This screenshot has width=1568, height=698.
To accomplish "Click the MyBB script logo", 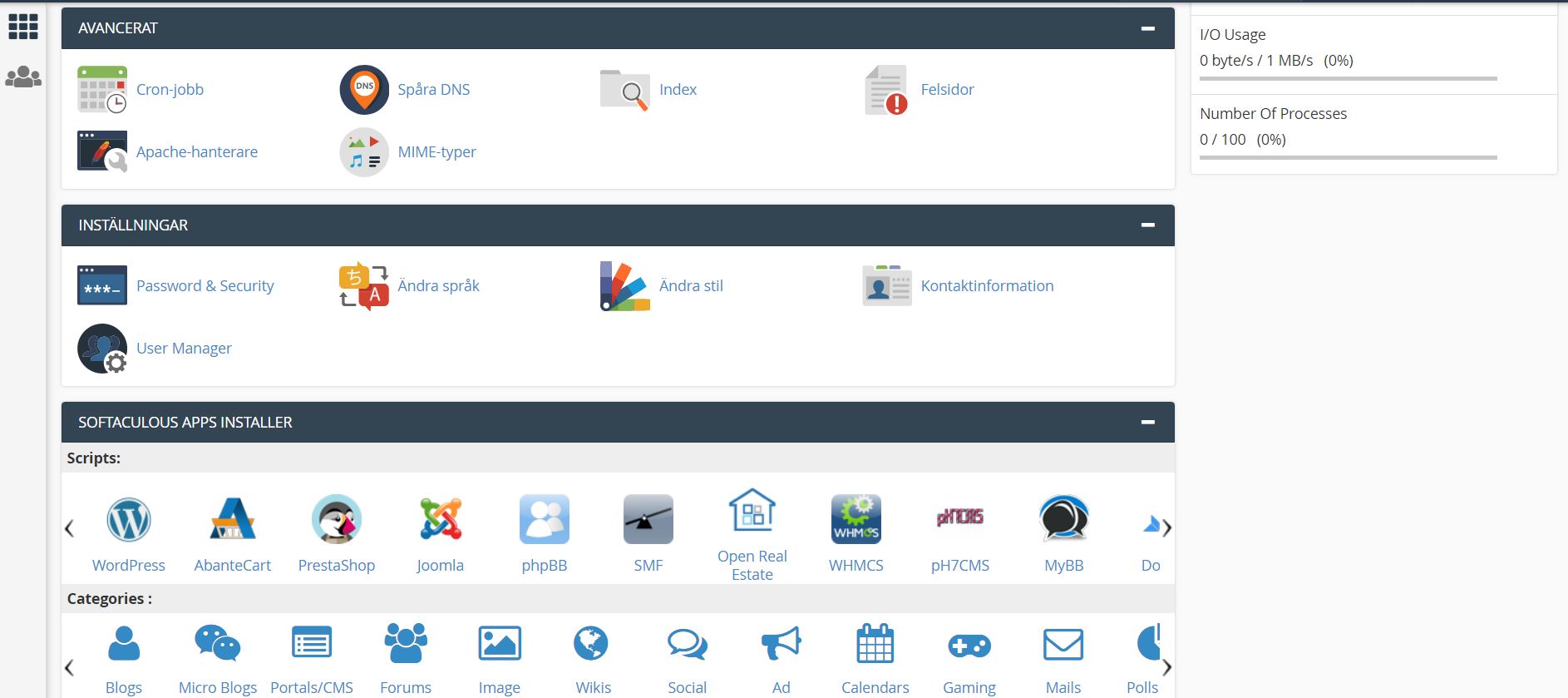I will pyautogui.click(x=1064, y=519).
